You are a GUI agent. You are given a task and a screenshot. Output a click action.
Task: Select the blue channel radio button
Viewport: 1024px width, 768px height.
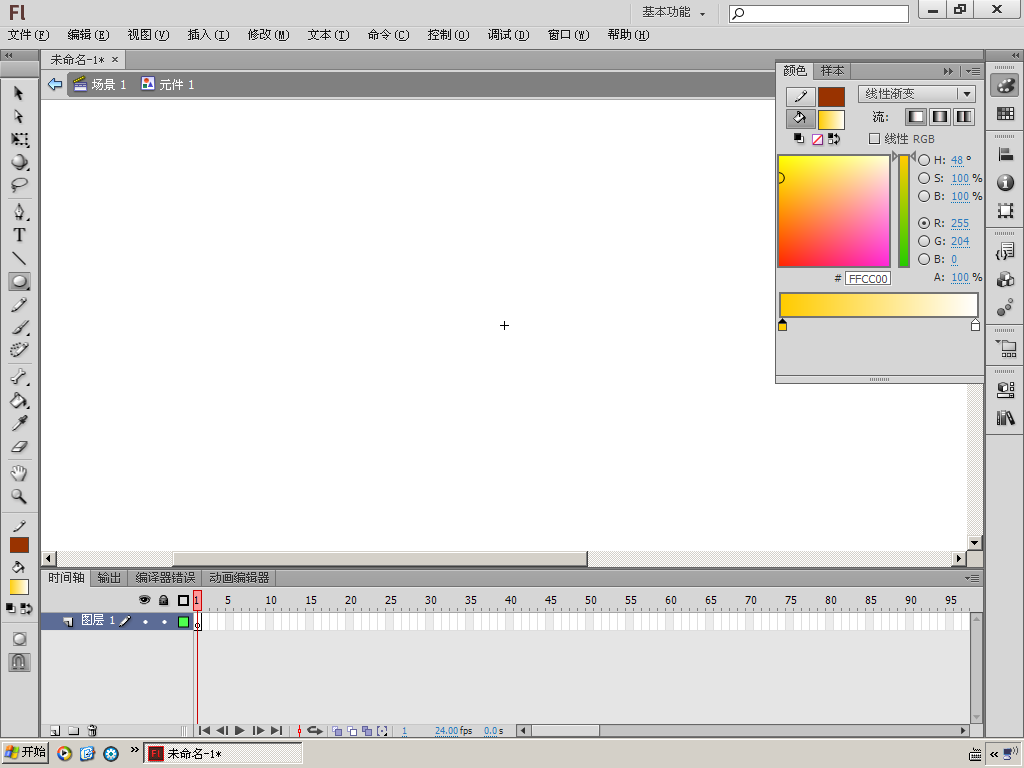[924, 259]
